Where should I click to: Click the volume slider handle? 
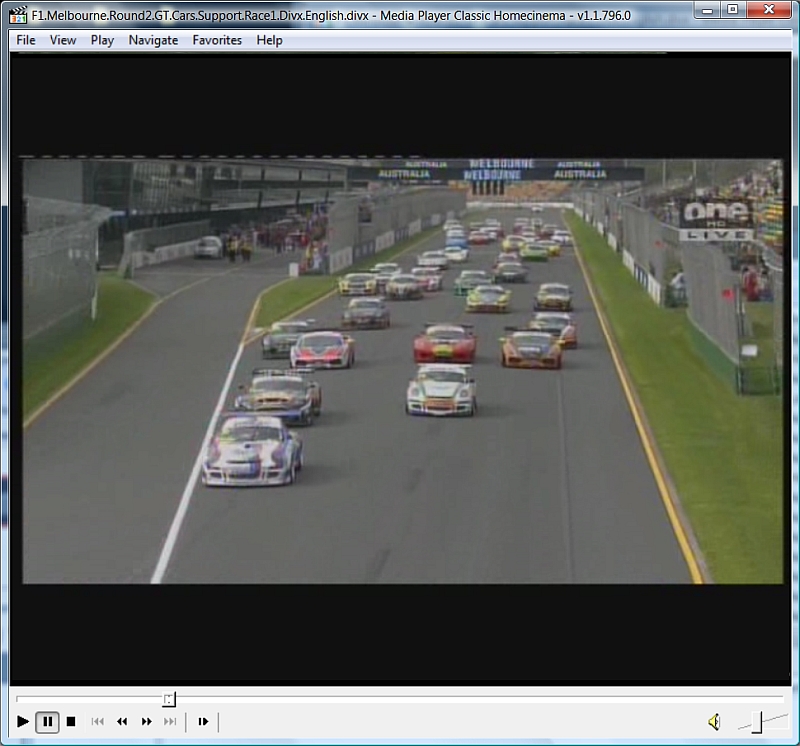pos(757,720)
